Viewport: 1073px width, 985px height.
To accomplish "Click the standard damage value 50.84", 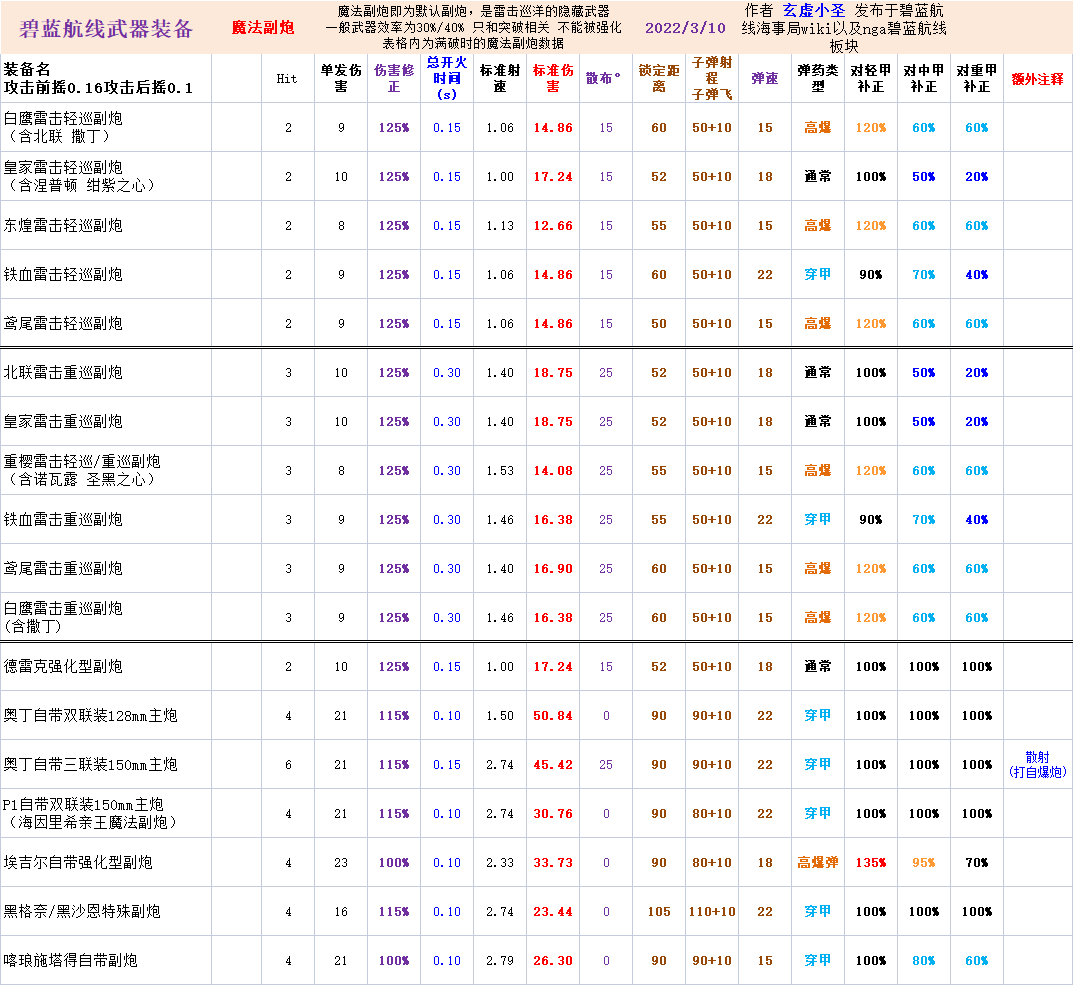I will 553,716.
